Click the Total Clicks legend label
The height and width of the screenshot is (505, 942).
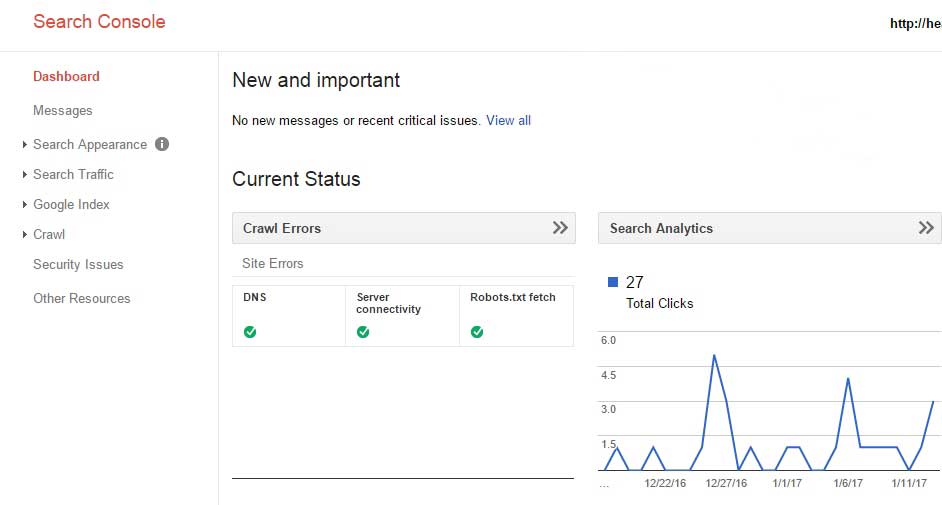tap(660, 303)
